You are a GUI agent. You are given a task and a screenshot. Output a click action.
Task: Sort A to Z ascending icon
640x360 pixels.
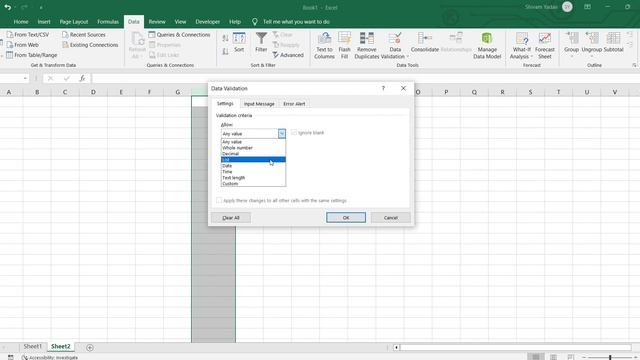click(x=225, y=38)
